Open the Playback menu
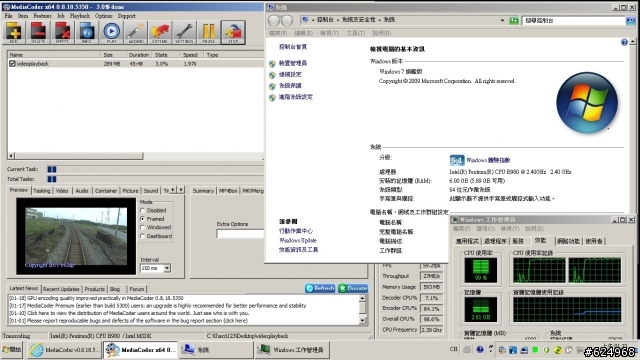 pos(80,16)
